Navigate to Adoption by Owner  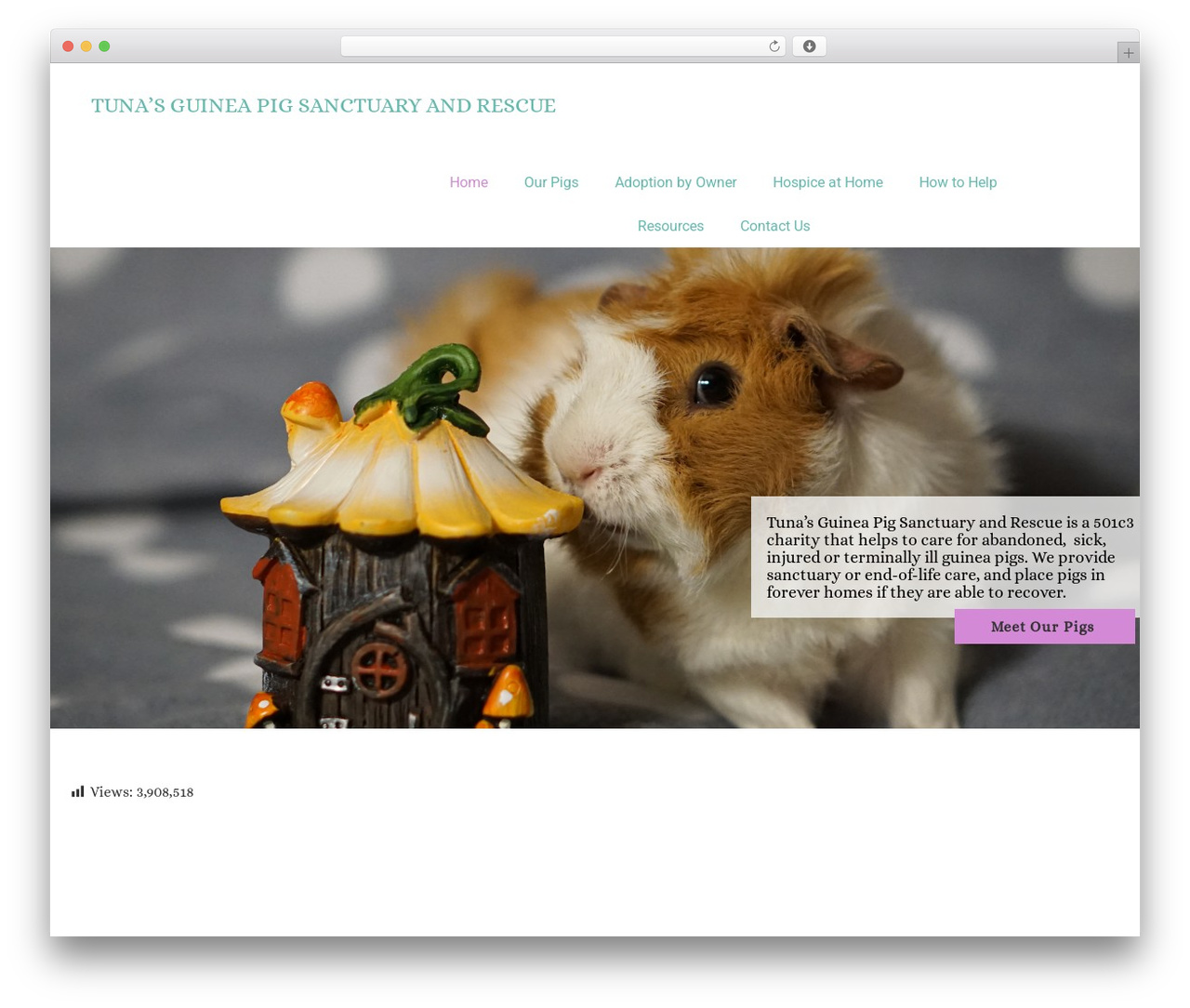[x=676, y=182]
